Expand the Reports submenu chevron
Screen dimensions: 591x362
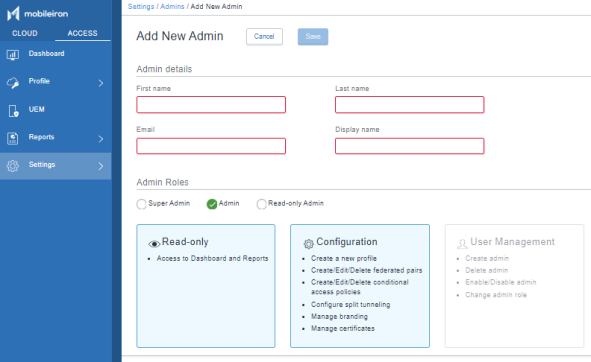pos(101,139)
